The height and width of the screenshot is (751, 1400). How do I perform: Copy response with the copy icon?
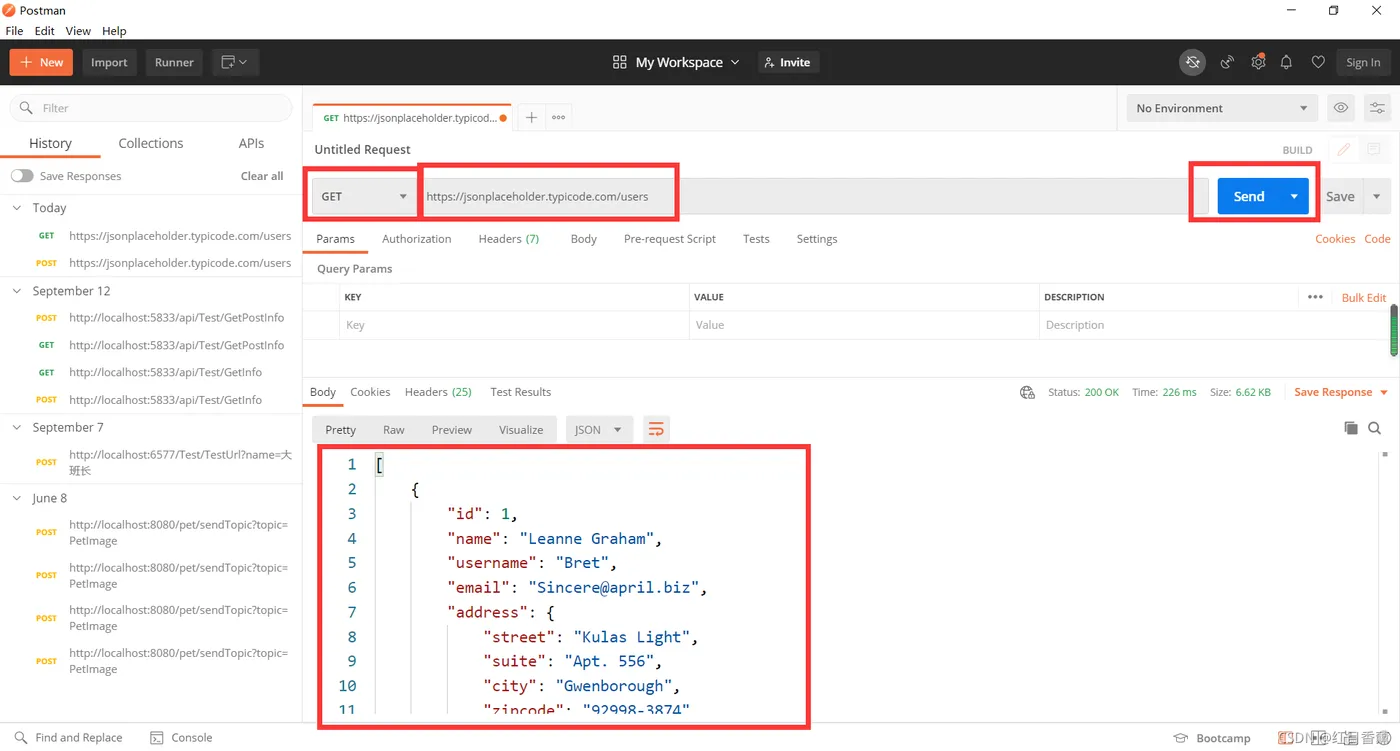[1351, 428]
